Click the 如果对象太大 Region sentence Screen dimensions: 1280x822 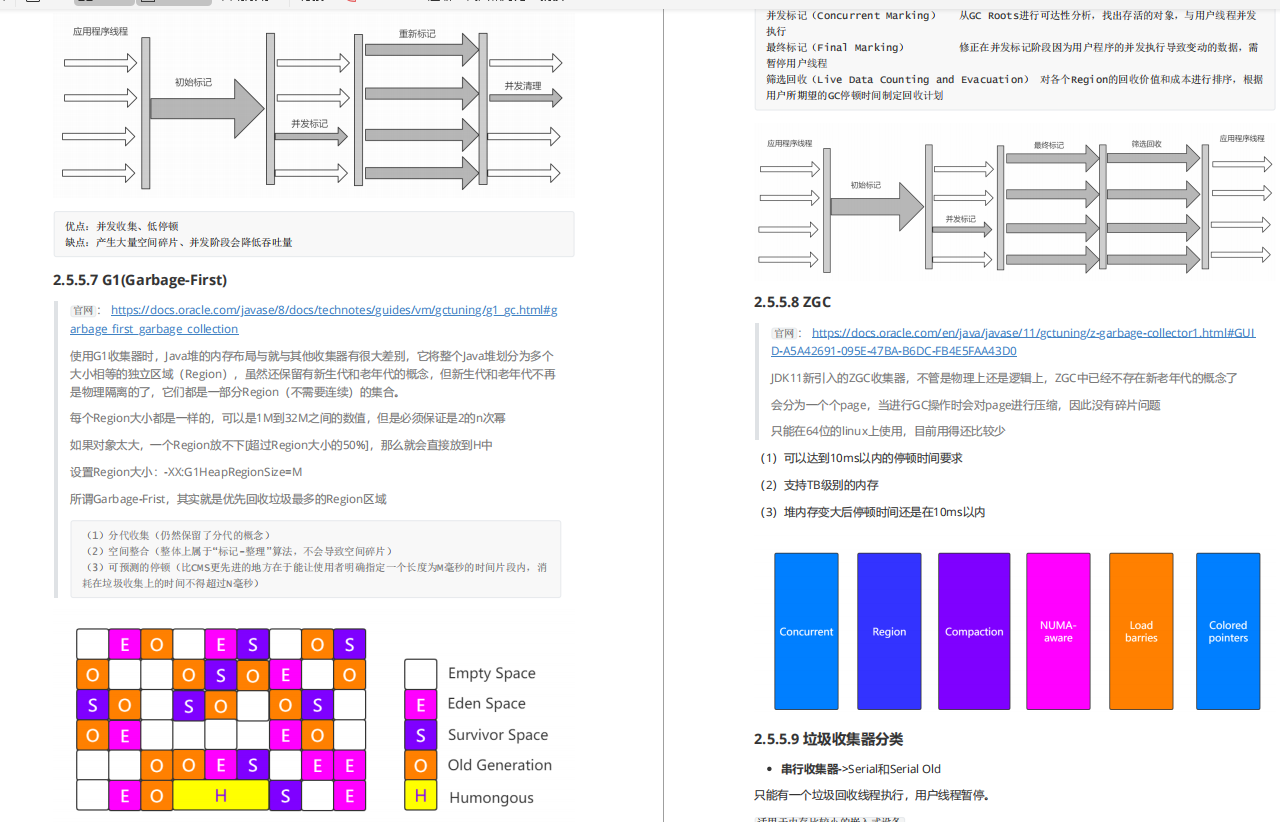click(281, 445)
